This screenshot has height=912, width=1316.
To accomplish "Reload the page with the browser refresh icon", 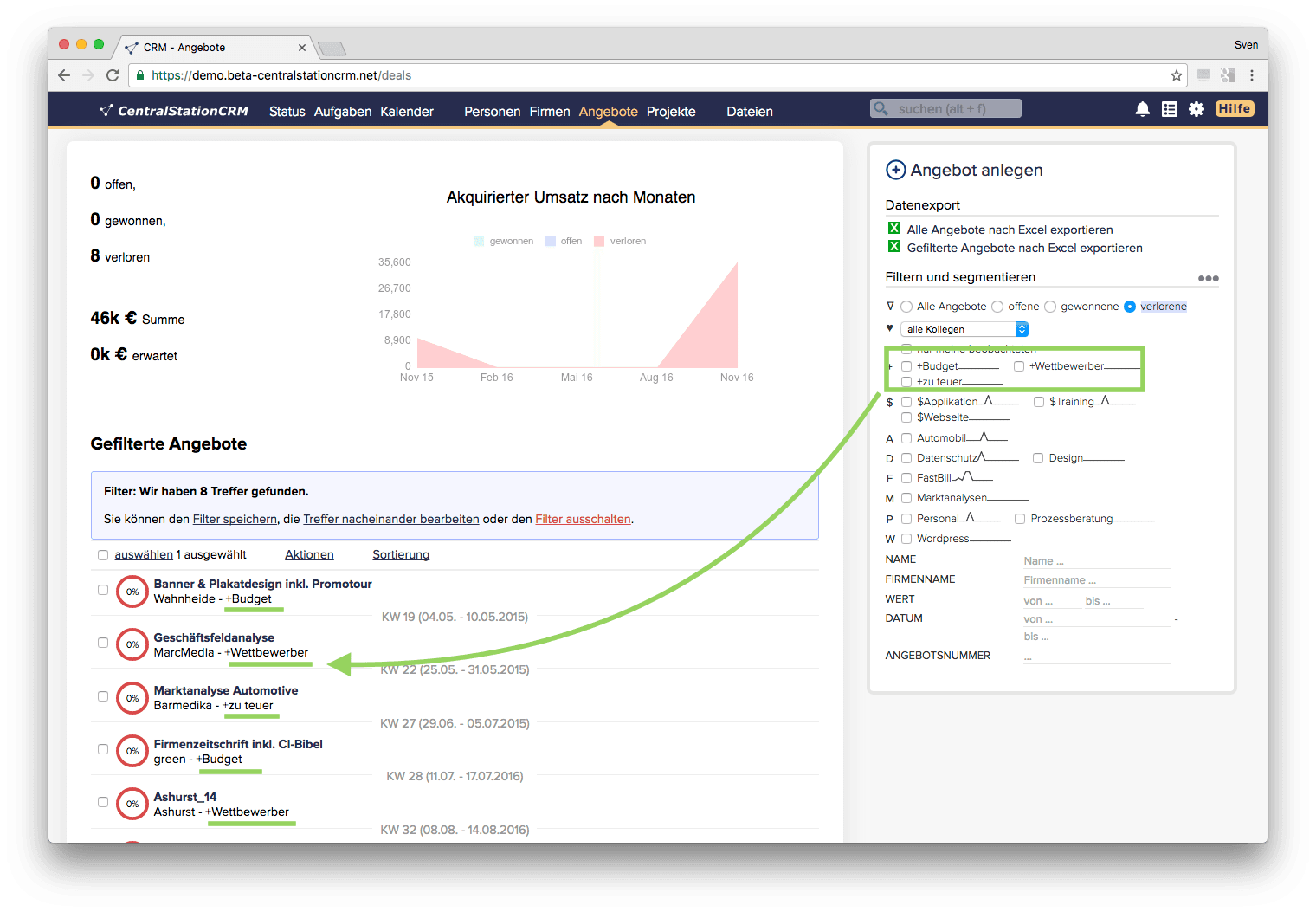I will click(x=113, y=75).
